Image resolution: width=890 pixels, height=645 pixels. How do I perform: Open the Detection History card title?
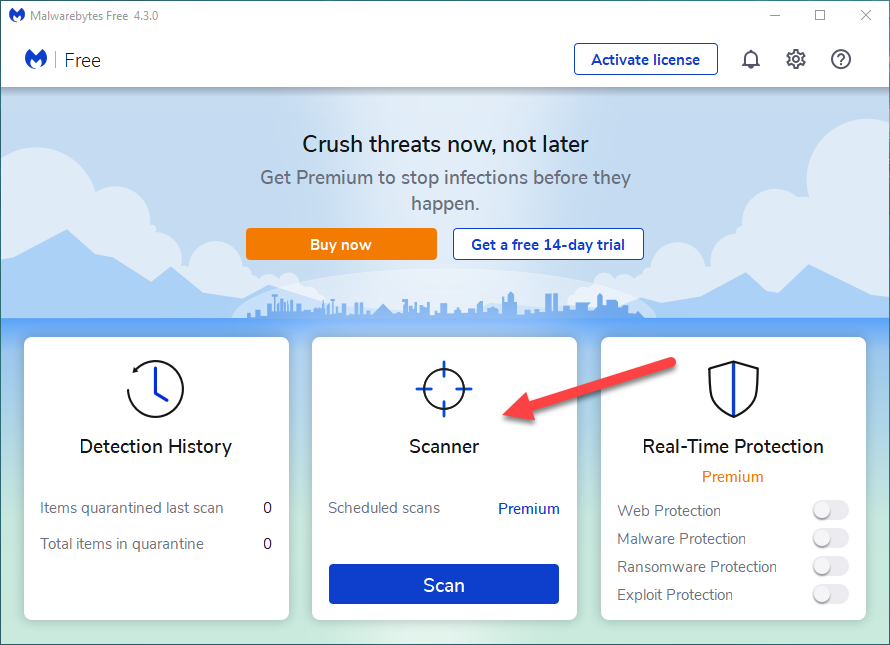point(156,447)
